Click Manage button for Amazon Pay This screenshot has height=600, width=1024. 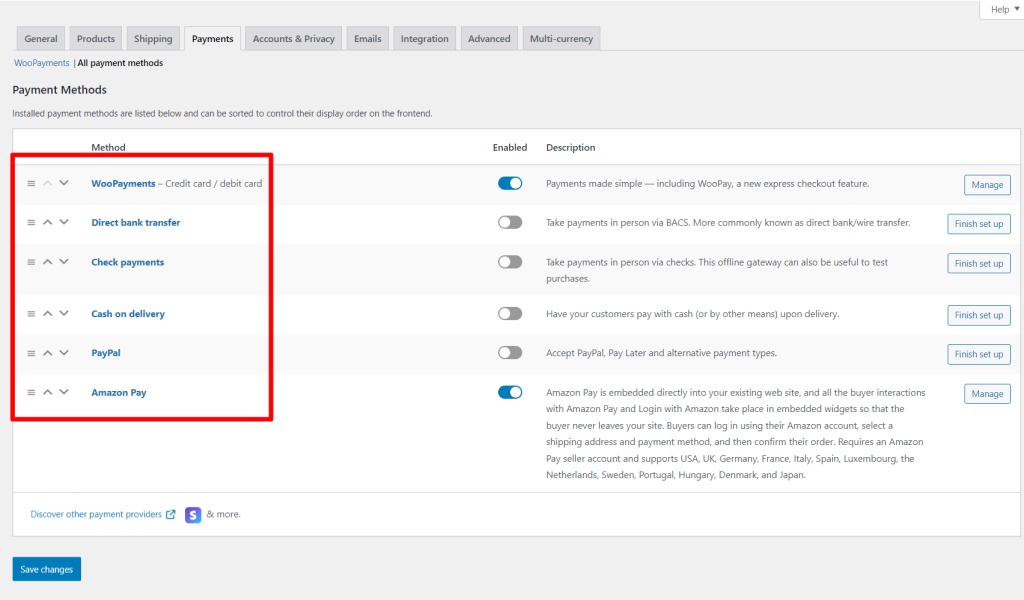[x=986, y=394]
